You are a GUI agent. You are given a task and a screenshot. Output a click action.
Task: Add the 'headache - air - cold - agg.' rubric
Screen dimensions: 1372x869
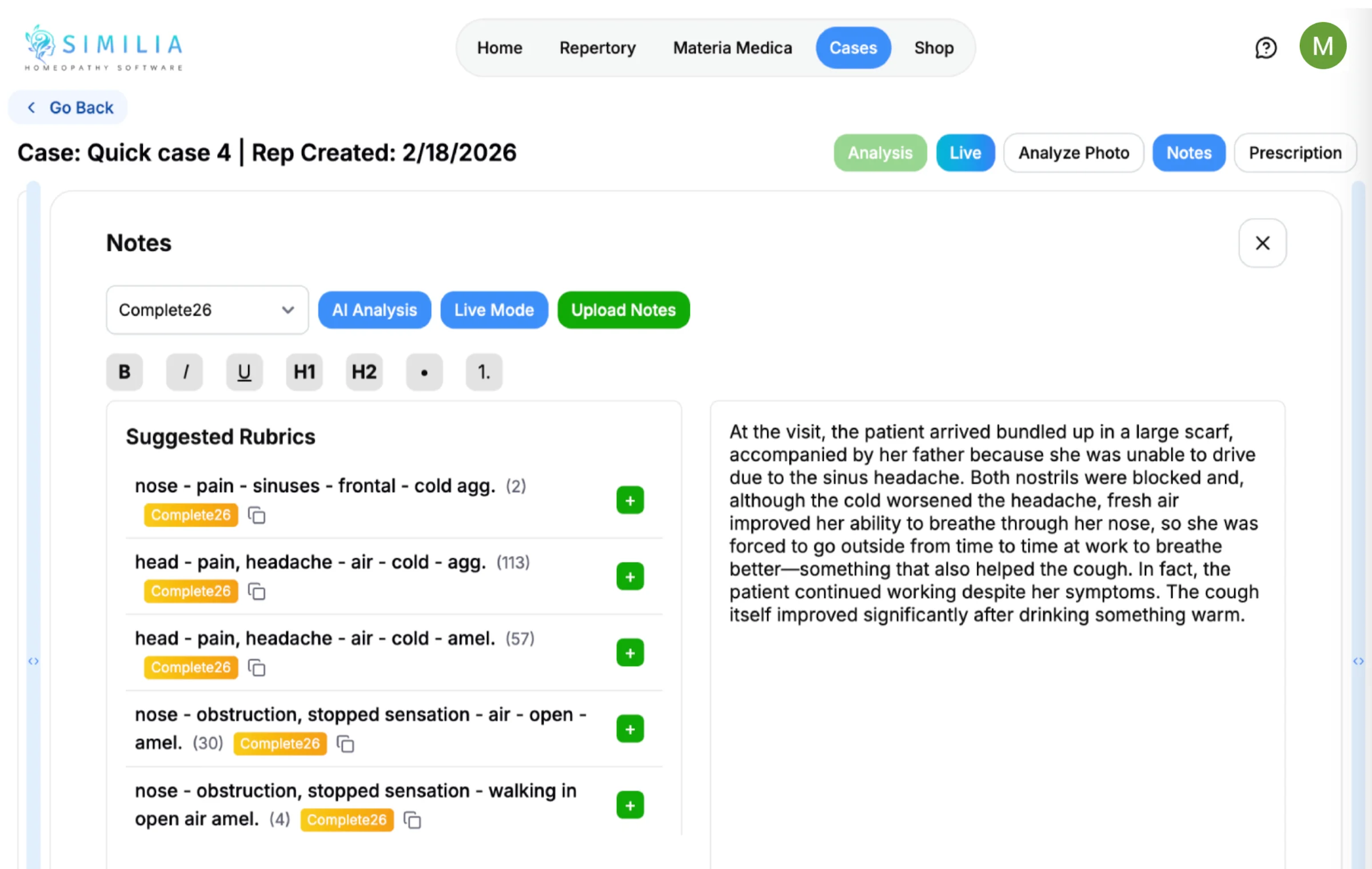pyautogui.click(x=629, y=576)
